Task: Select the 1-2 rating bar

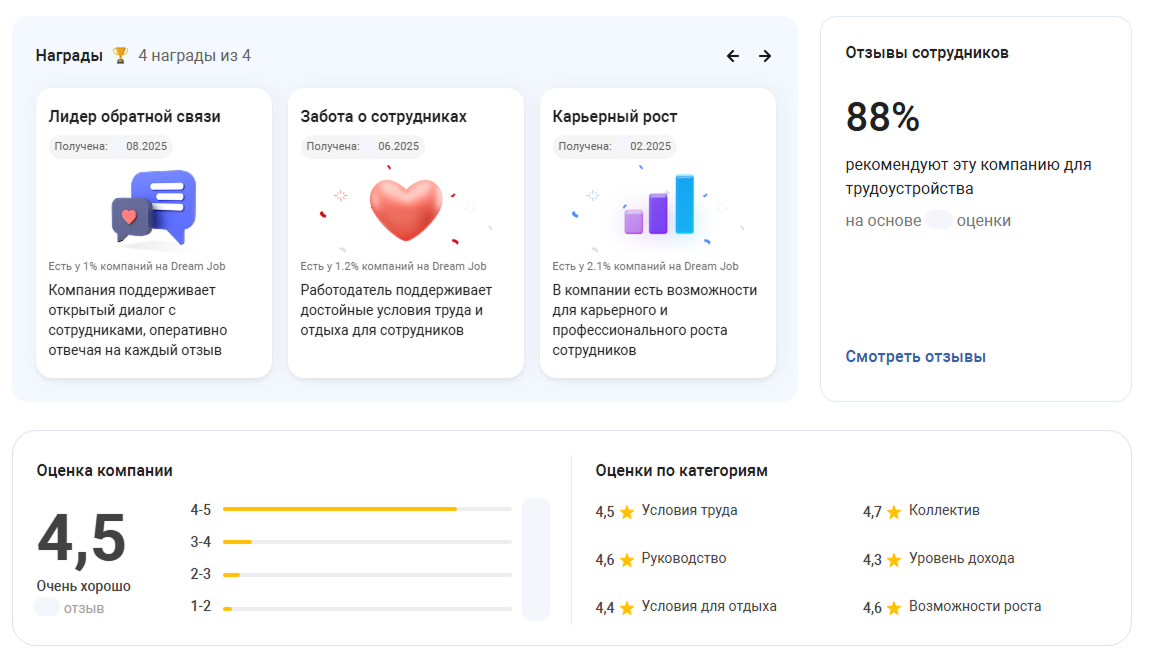Action: coord(366,607)
